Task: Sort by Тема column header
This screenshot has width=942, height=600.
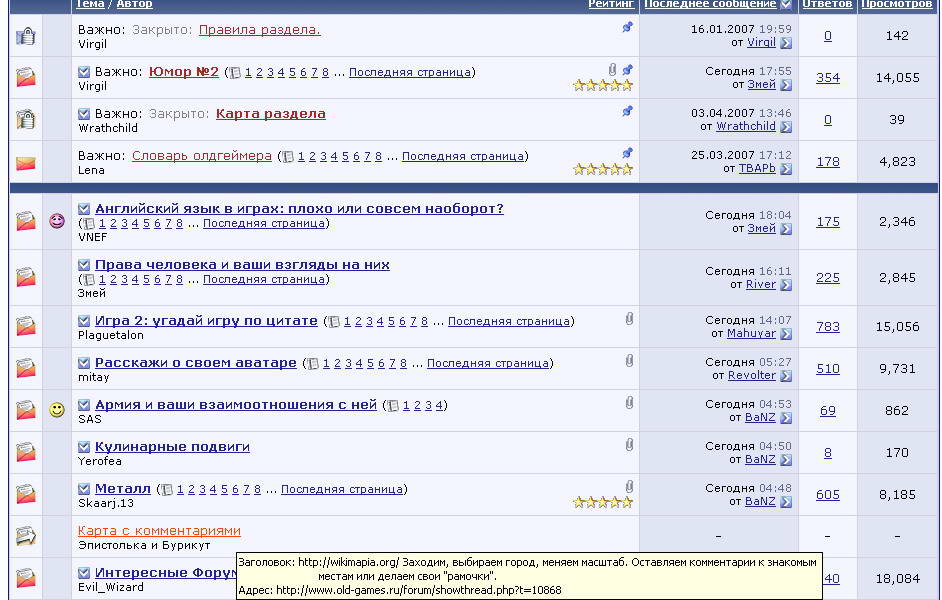Action: pyautogui.click(x=90, y=4)
